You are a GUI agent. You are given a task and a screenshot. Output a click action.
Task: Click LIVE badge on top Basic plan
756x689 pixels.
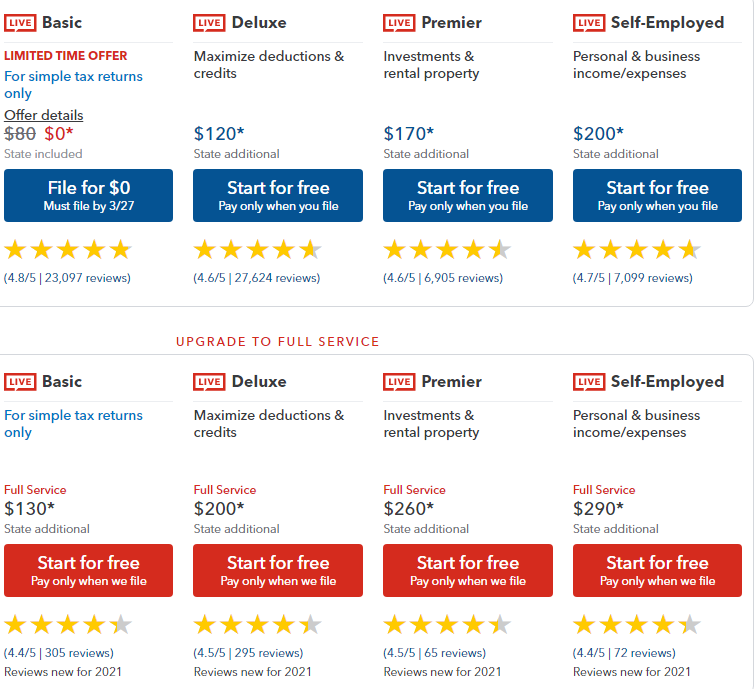point(20,23)
